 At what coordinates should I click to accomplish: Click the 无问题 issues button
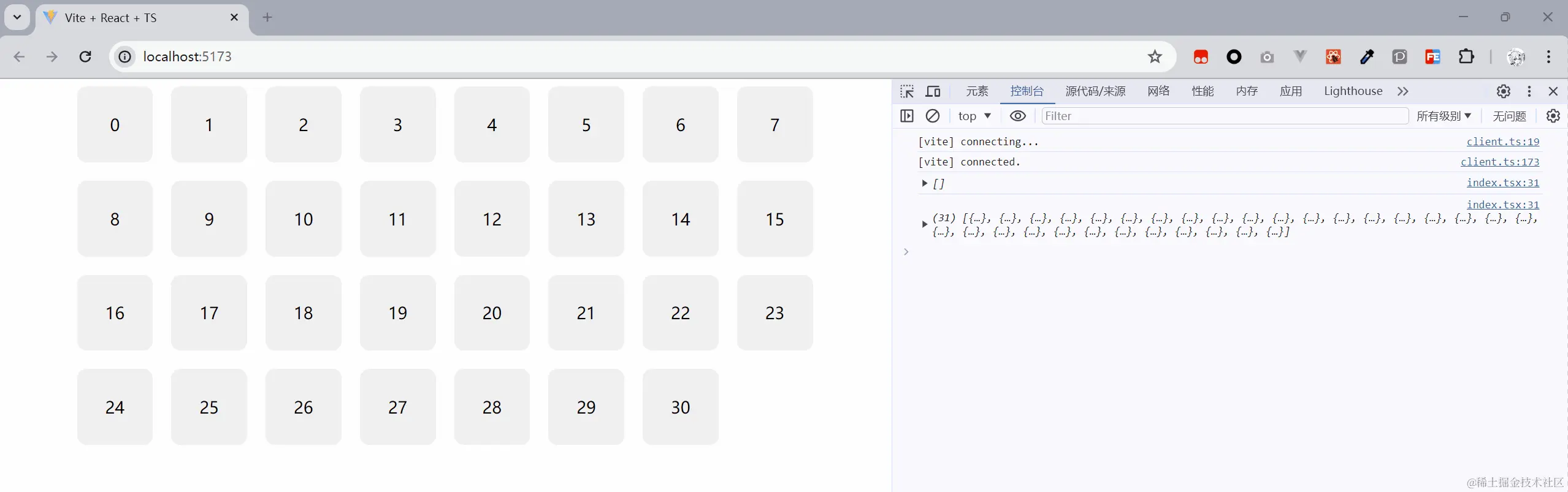coord(1509,116)
